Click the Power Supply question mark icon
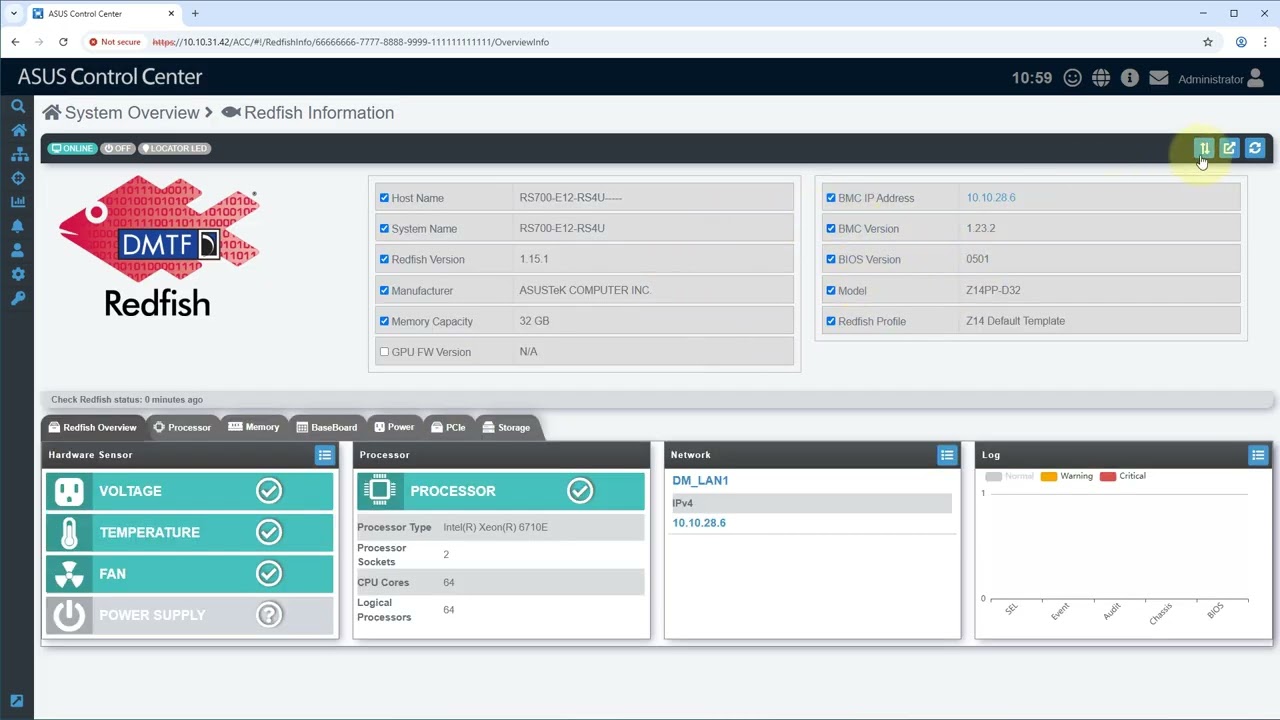The image size is (1280, 720). tap(269, 615)
